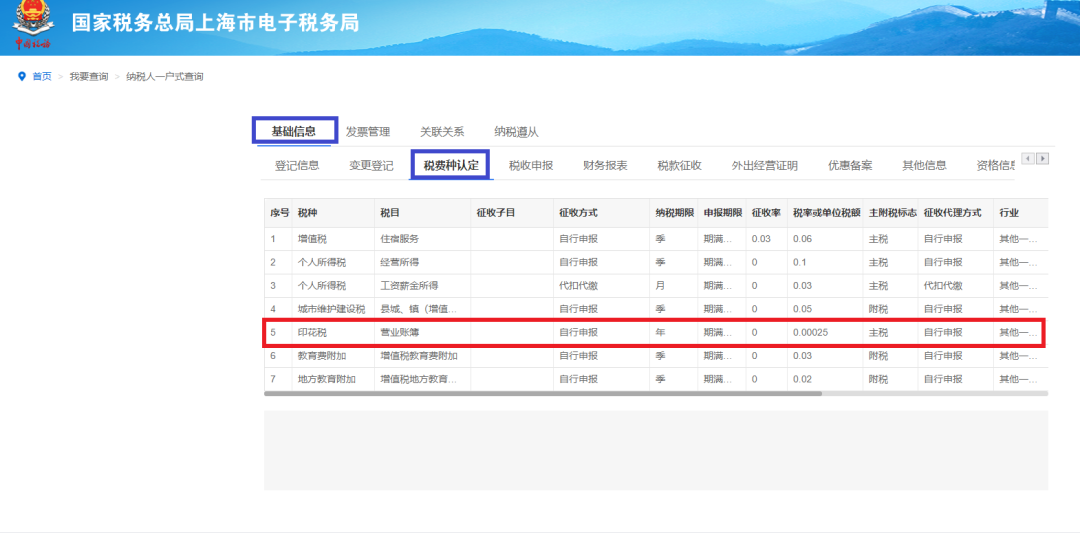
Task: Click the 征收方式 column header
Action: pyautogui.click(x=579, y=213)
